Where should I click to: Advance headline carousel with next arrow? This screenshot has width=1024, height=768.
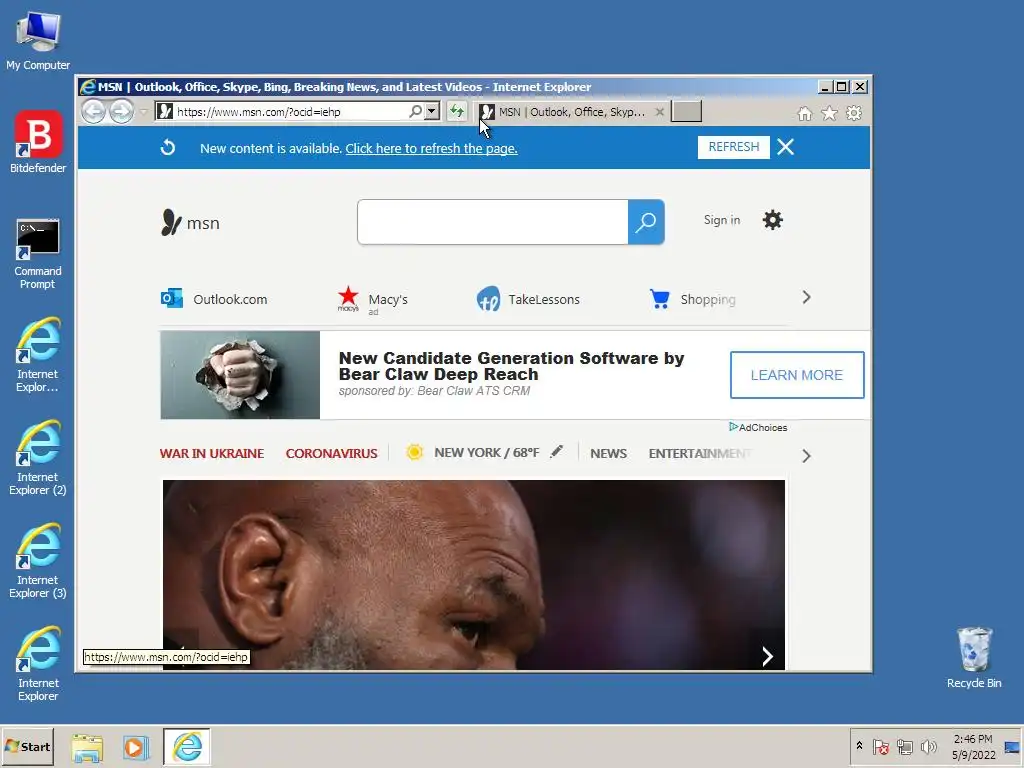point(767,656)
